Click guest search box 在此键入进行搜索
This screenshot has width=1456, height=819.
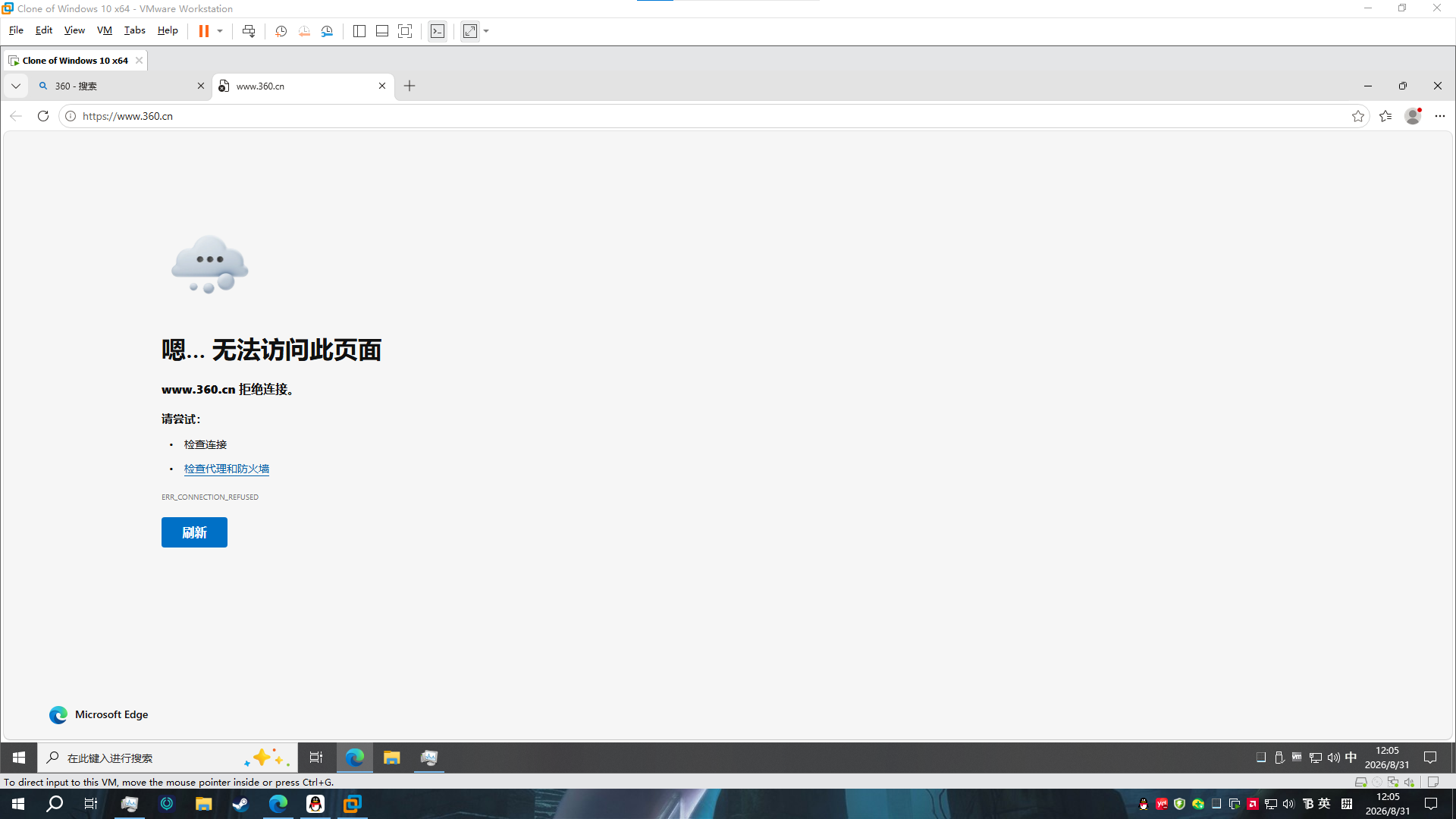(168, 758)
